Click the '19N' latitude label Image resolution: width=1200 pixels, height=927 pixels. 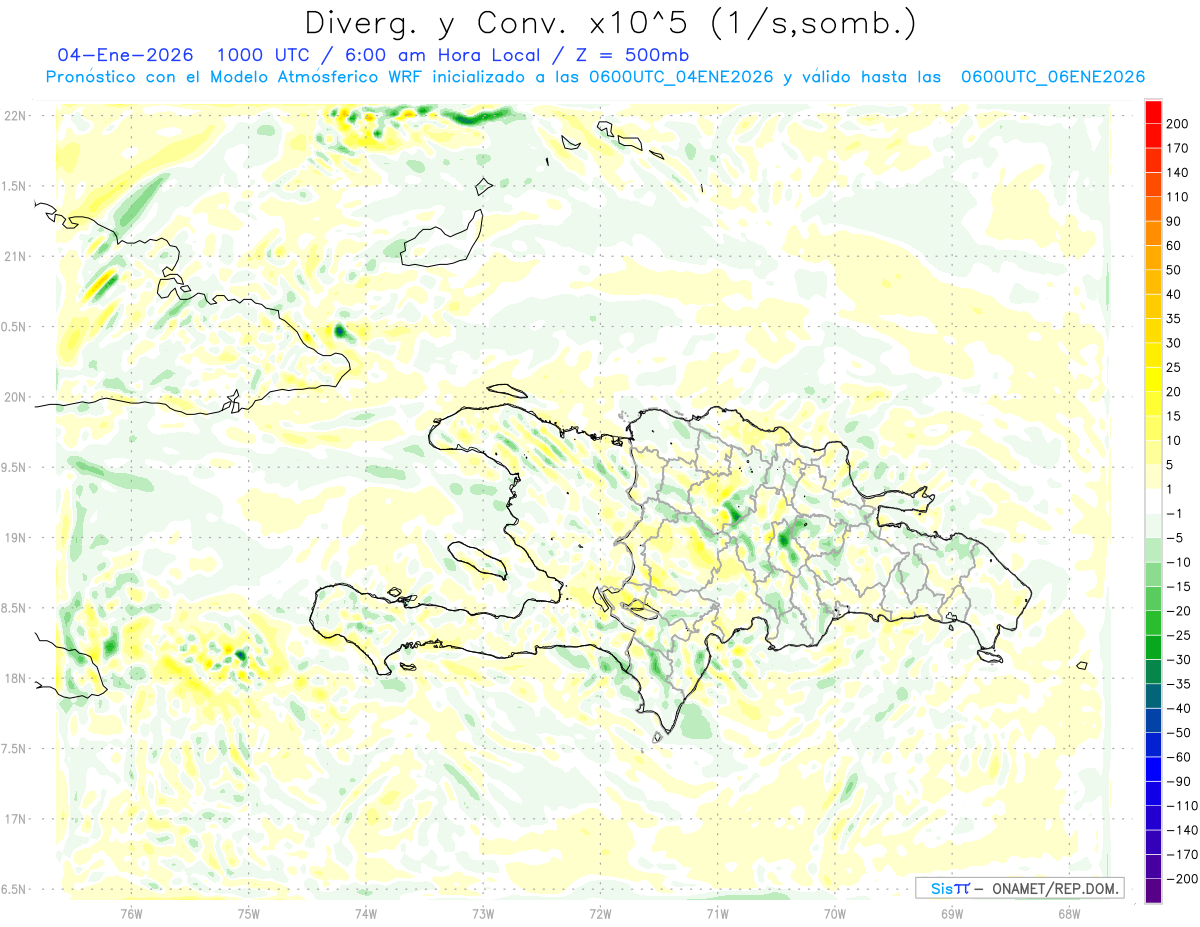(x=15, y=538)
